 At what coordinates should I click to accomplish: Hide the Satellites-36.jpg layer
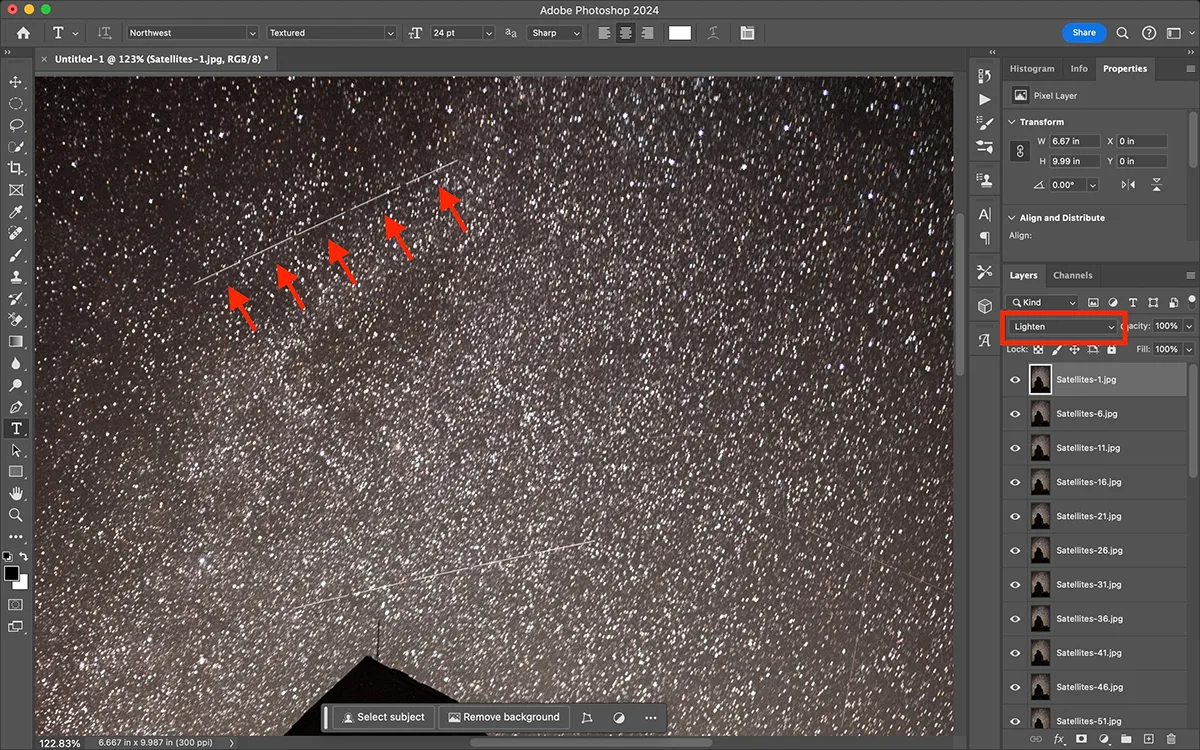(1015, 619)
